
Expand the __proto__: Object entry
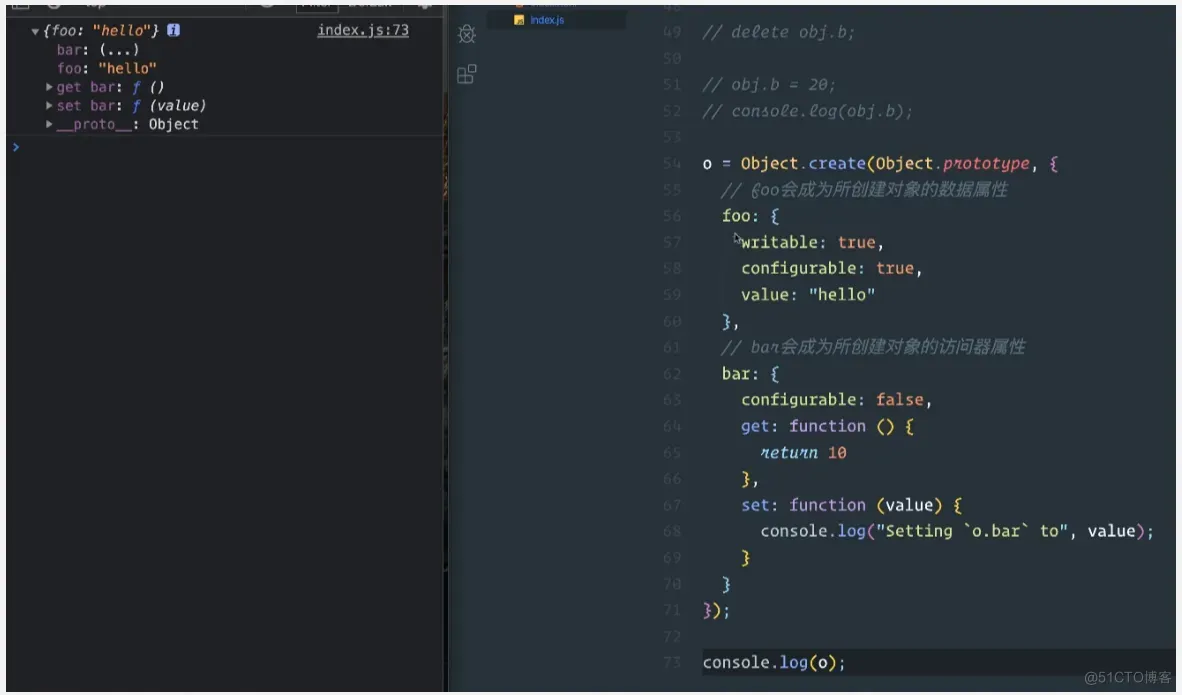tap(49, 124)
